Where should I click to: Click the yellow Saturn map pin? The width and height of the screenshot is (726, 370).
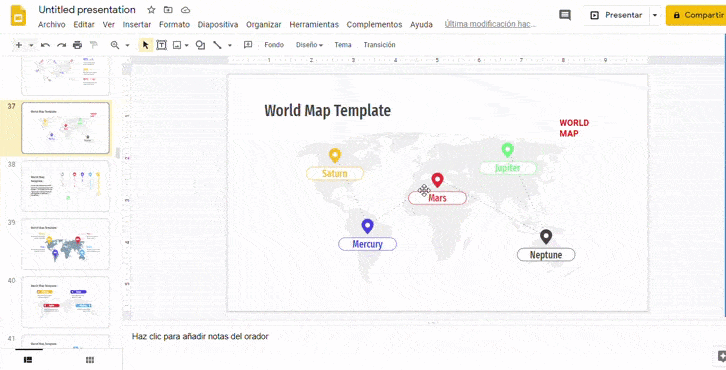click(335, 156)
